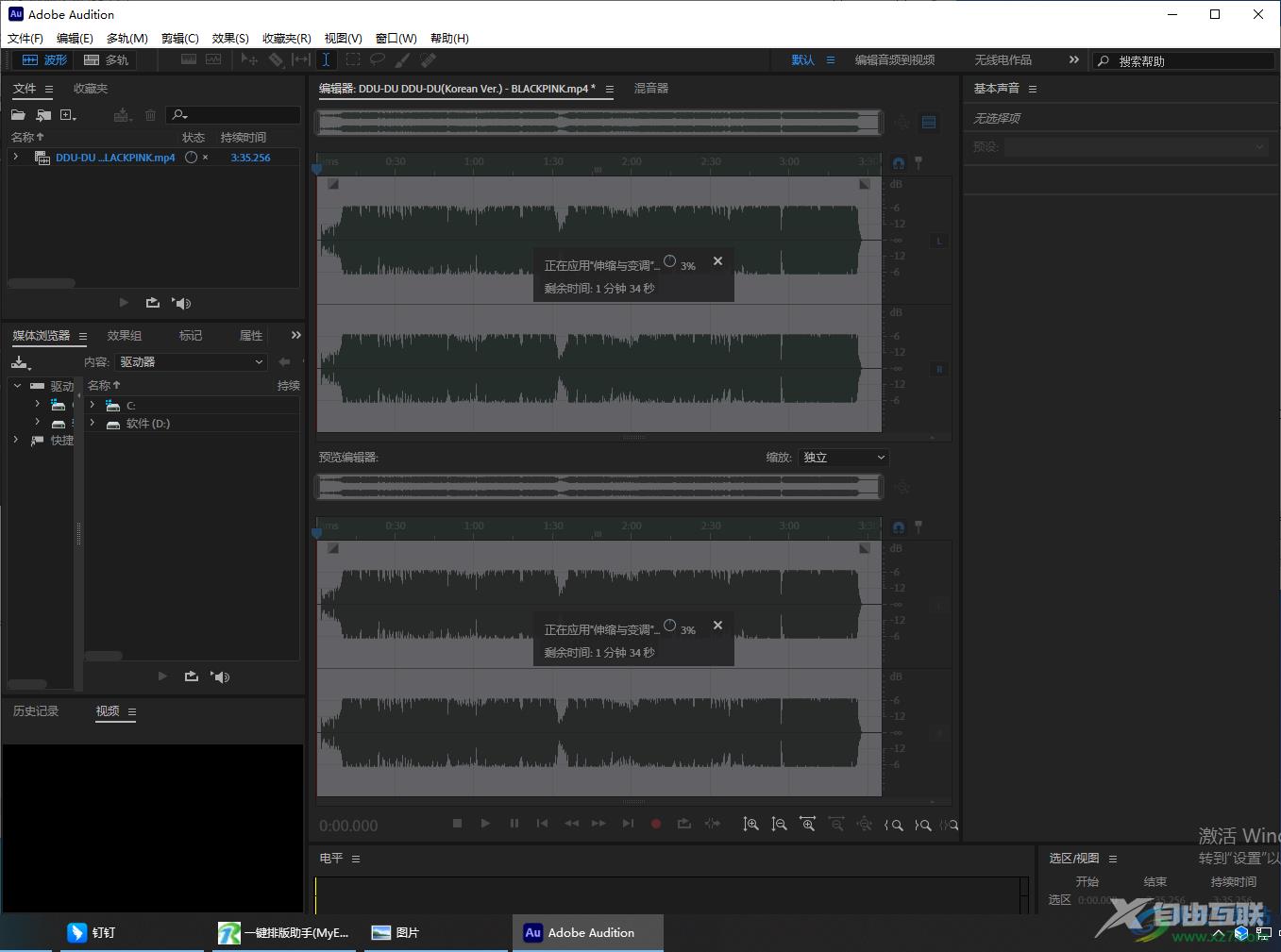The image size is (1281, 952).
Task: Click the Record button
Action: (656, 824)
